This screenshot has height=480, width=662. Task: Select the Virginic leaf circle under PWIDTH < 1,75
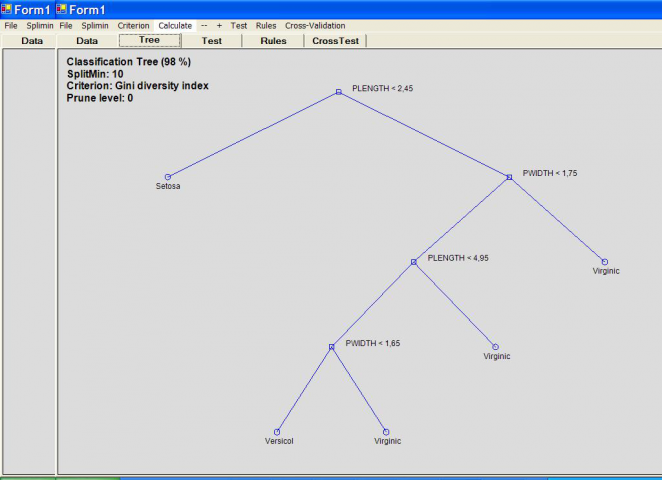click(605, 262)
